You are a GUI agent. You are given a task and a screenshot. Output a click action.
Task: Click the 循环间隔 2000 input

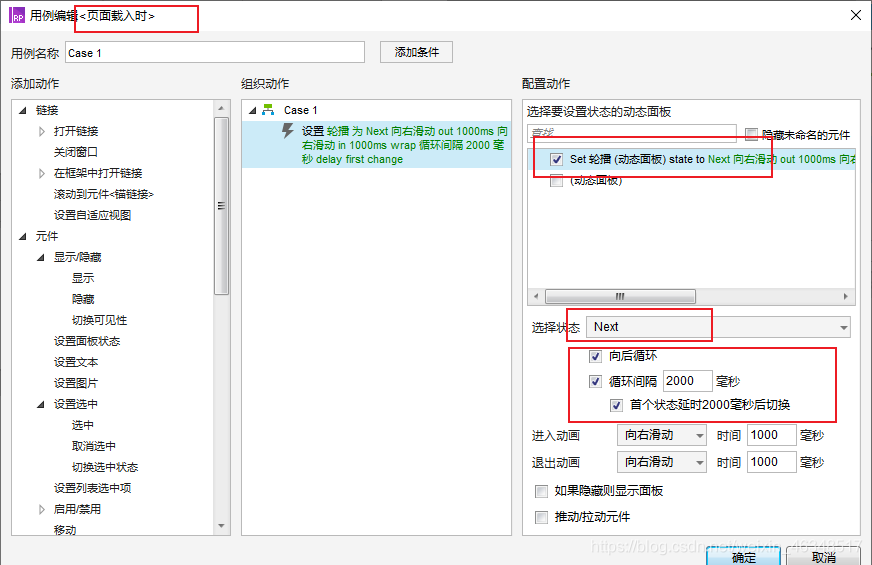(x=687, y=381)
